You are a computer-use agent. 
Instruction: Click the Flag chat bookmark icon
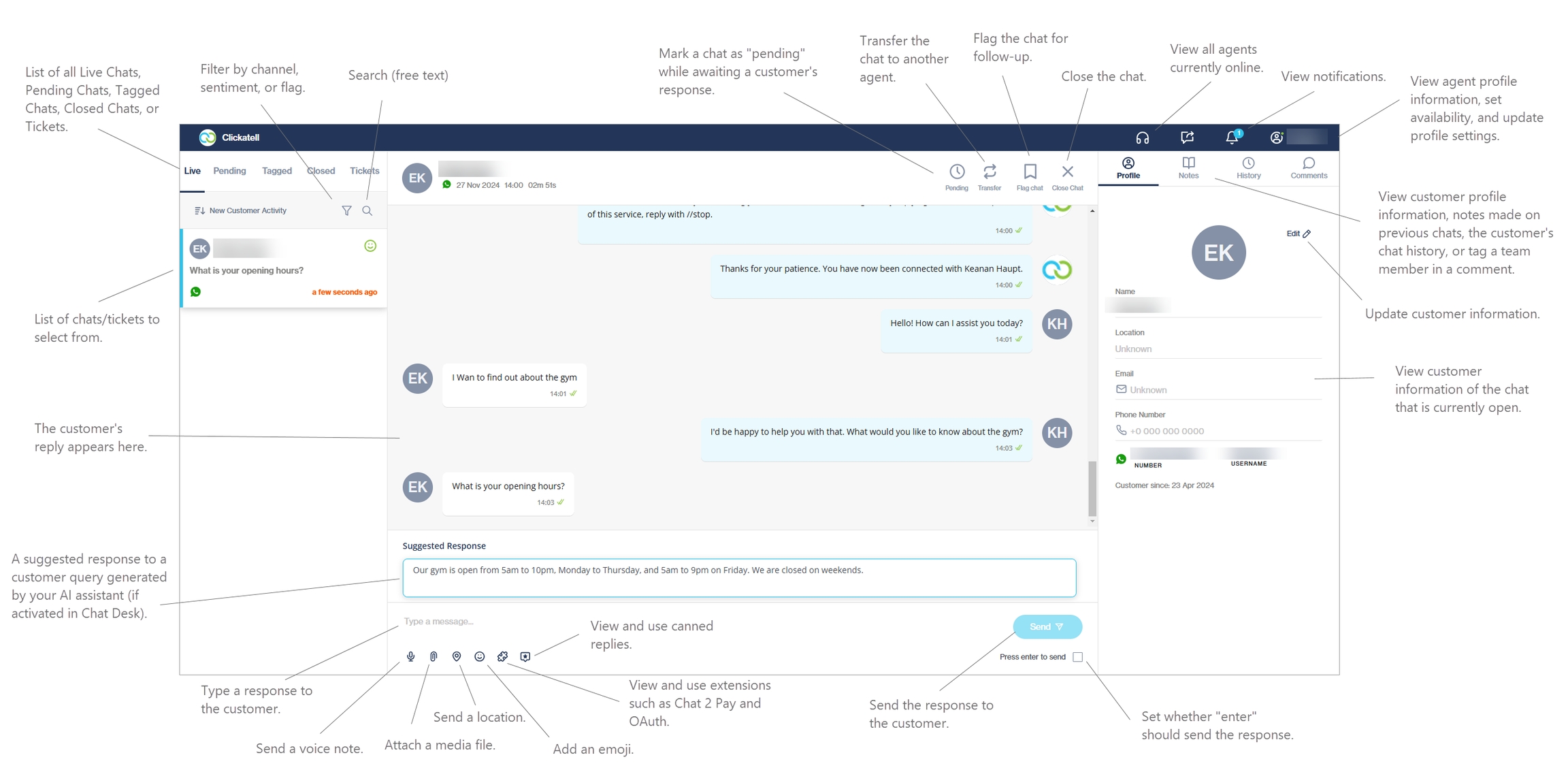coord(1030,172)
